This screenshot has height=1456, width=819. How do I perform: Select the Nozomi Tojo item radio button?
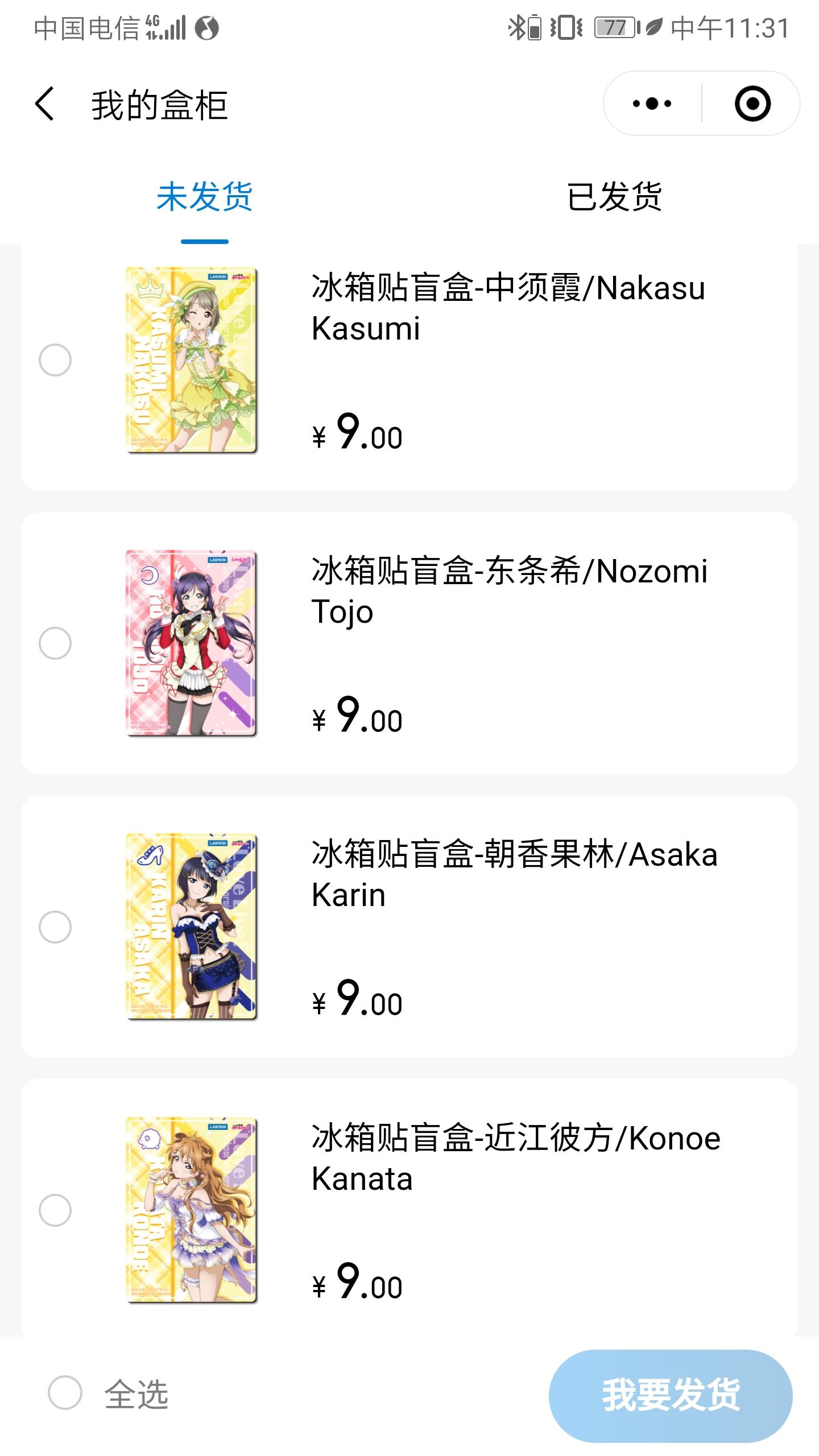[x=55, y=643]
